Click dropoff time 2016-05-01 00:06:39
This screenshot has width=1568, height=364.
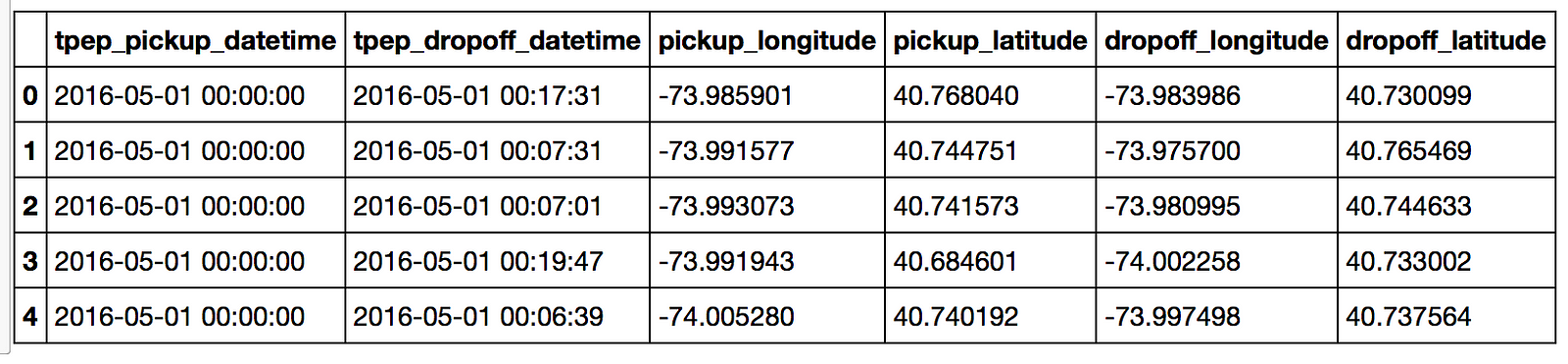pyautogui.click(x=477, y=316)
